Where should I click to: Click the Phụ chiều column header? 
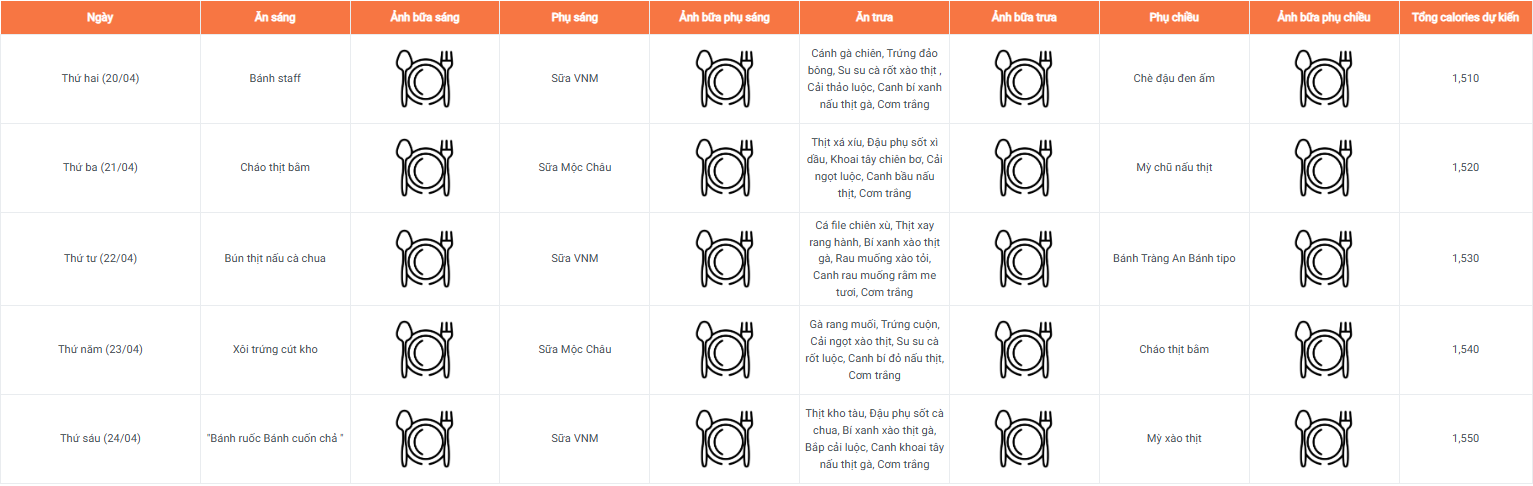coord(1174,18)
